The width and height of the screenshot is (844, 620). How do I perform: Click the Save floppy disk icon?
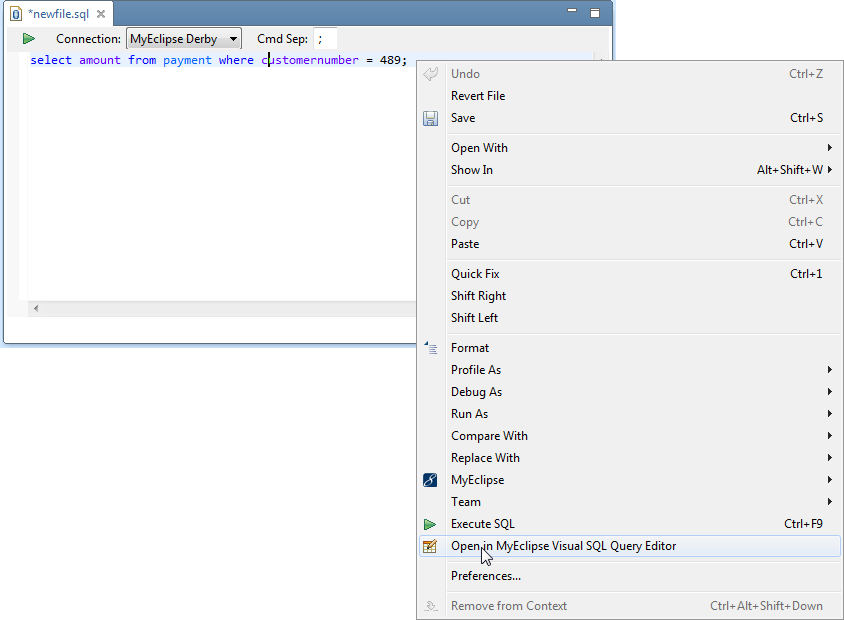click(x=430, y=118)
